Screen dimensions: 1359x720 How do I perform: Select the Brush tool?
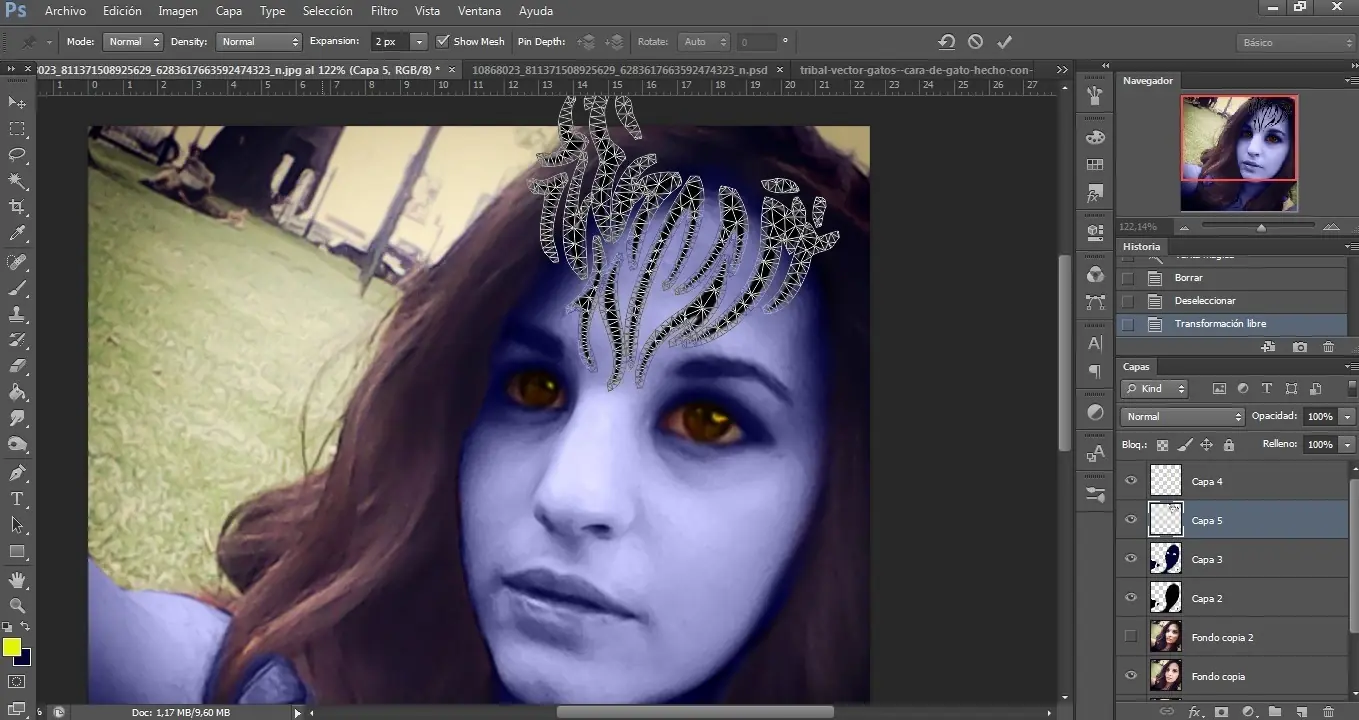tap(17, 288)
